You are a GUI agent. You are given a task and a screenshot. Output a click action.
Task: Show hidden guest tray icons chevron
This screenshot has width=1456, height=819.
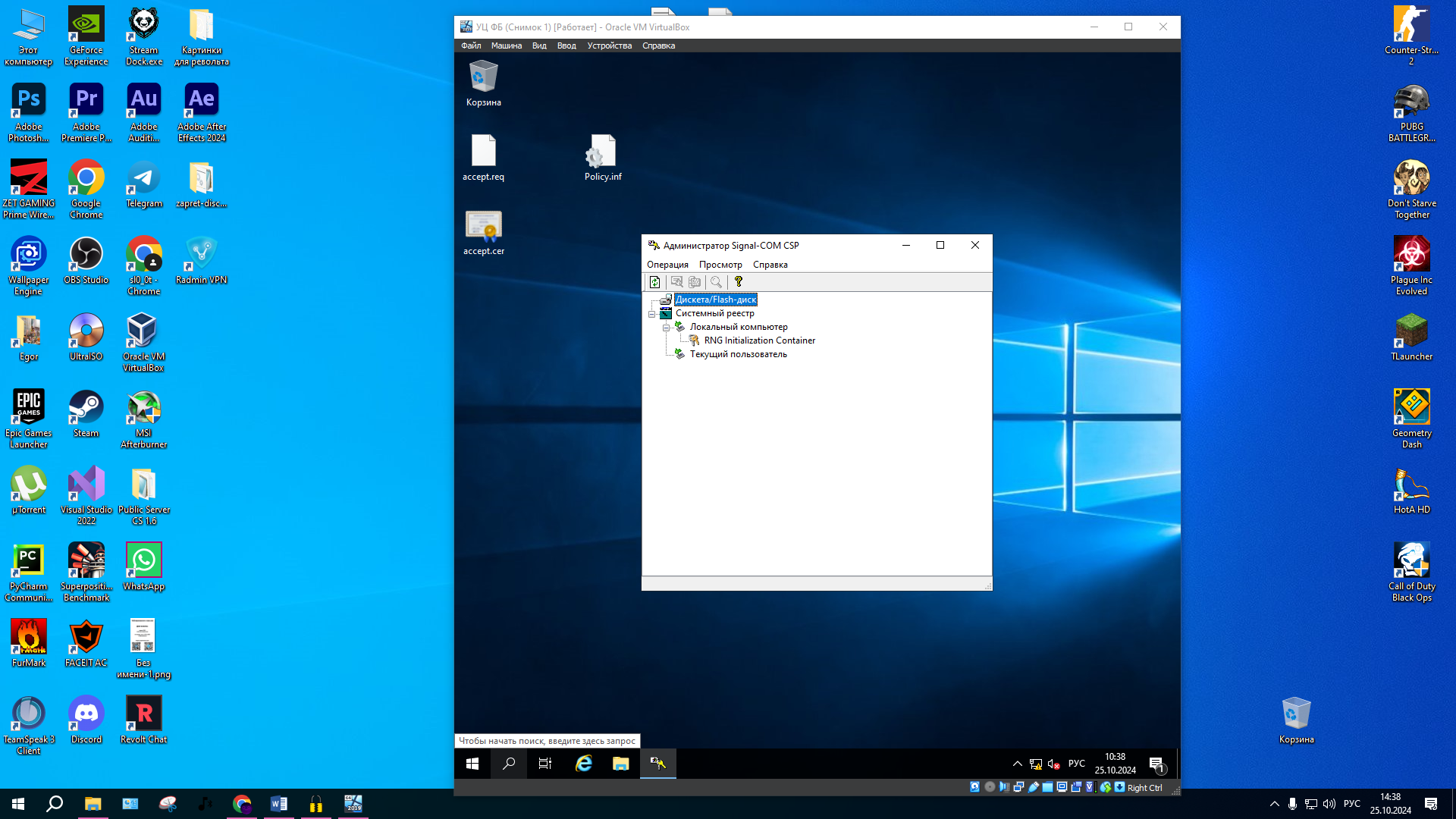(1018, 764)
